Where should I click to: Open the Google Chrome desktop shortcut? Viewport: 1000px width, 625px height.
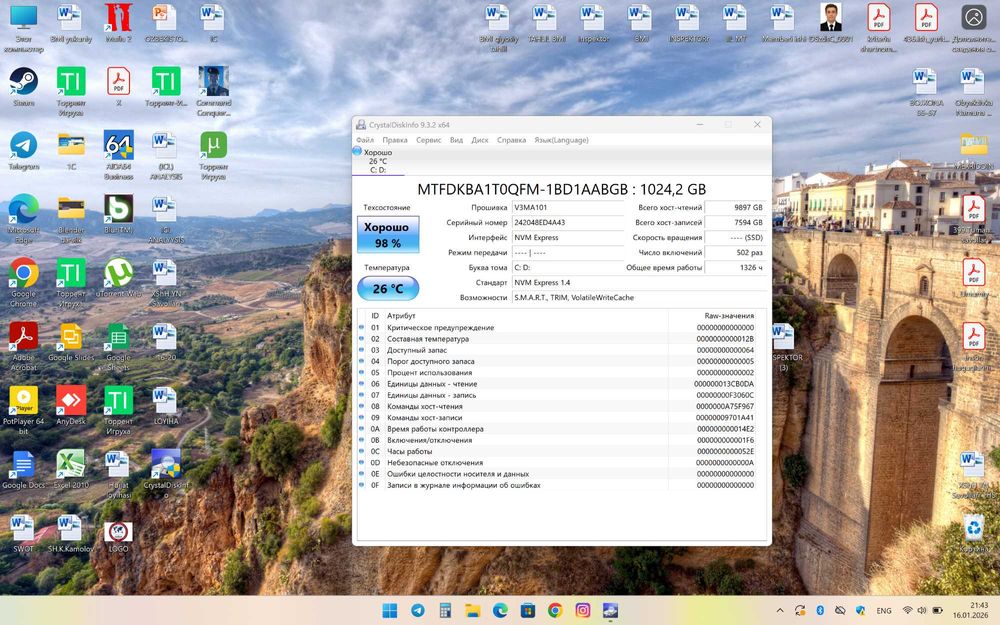pos(24,283)
